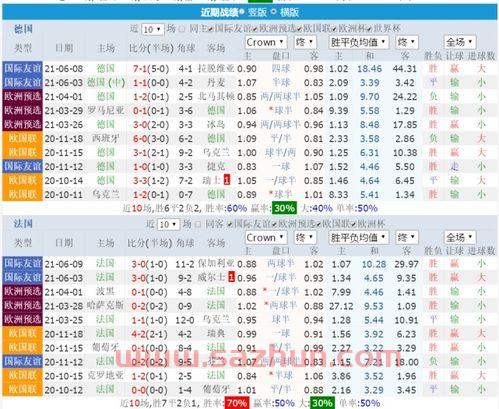499x409 pixels.
Task: Open 克罗地亚 home team link
Action: click(x=105, y=376)
